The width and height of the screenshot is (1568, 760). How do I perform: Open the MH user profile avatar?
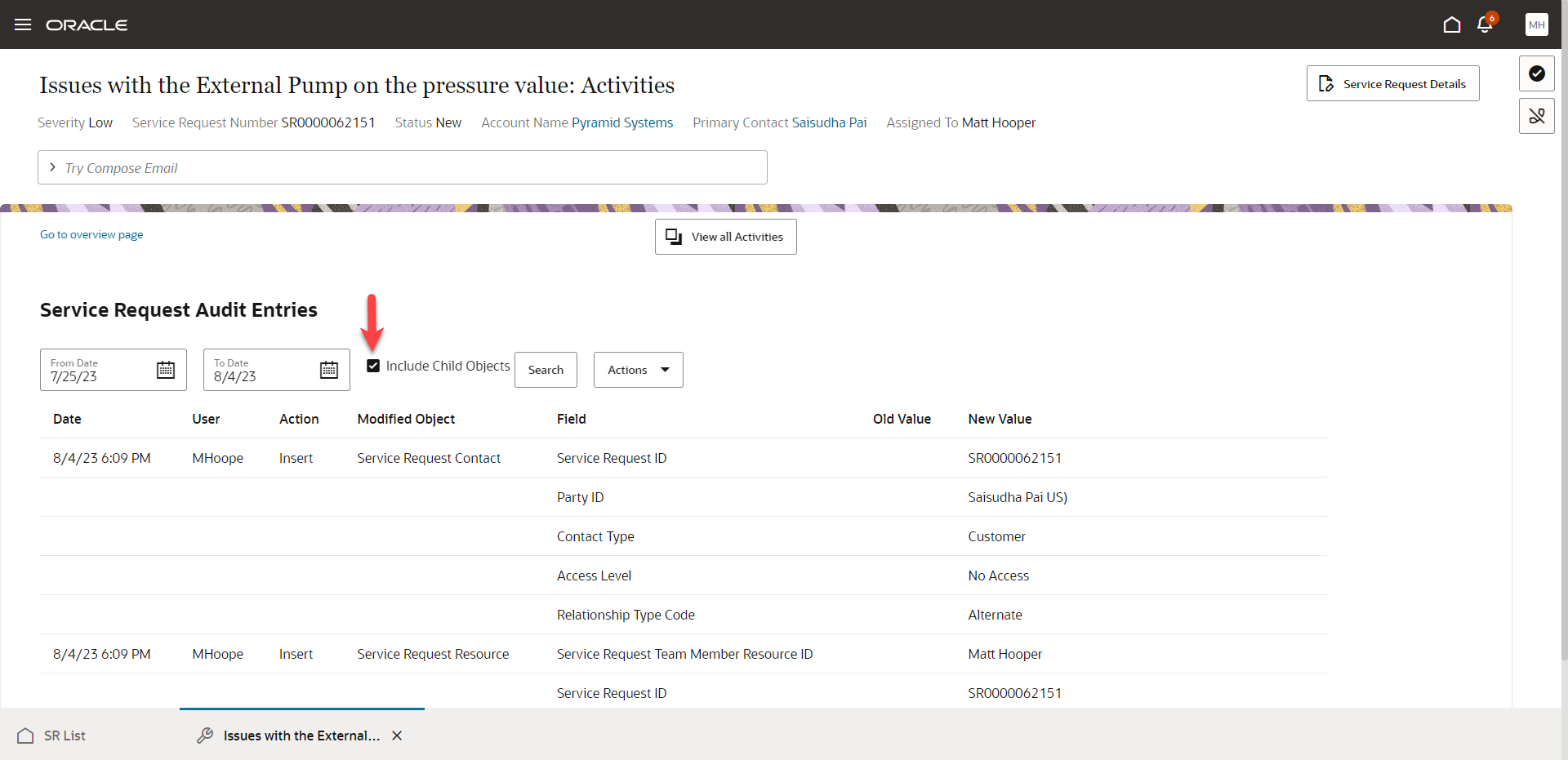coord(1536,24)
